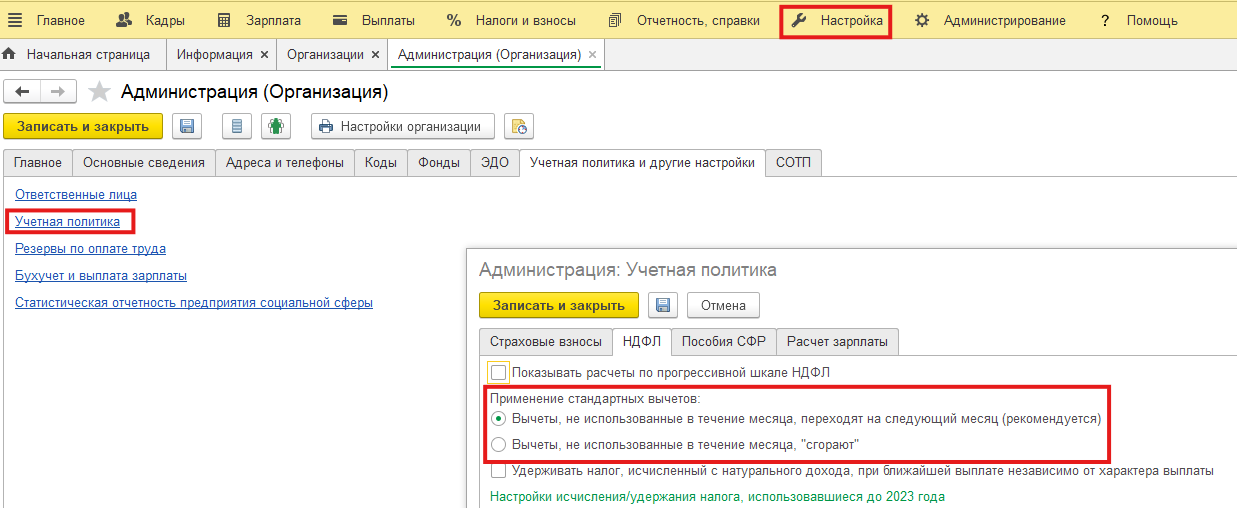Open the Главное form tab
This screenshot has height=508, width=1237.
click(x=38, y=163)
